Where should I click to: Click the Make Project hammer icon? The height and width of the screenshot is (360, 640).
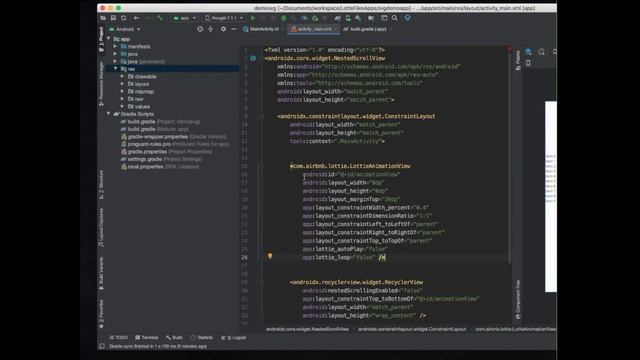[160, 18]
